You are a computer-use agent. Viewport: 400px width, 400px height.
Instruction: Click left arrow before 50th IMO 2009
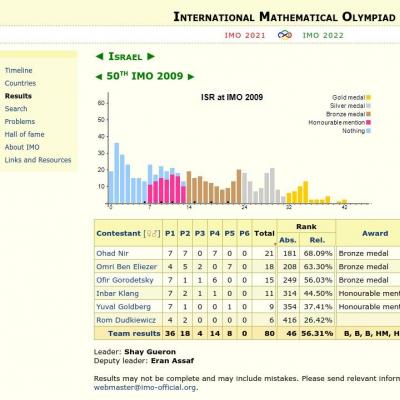click(x=99, y=77)
